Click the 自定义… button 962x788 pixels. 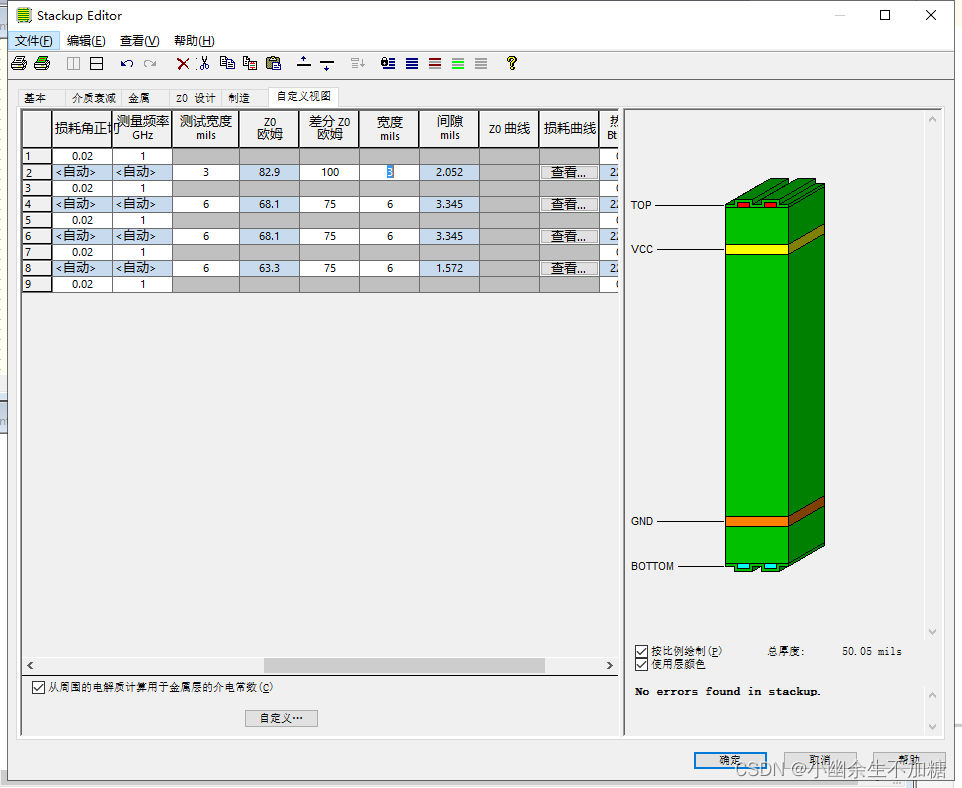point(281,718)
